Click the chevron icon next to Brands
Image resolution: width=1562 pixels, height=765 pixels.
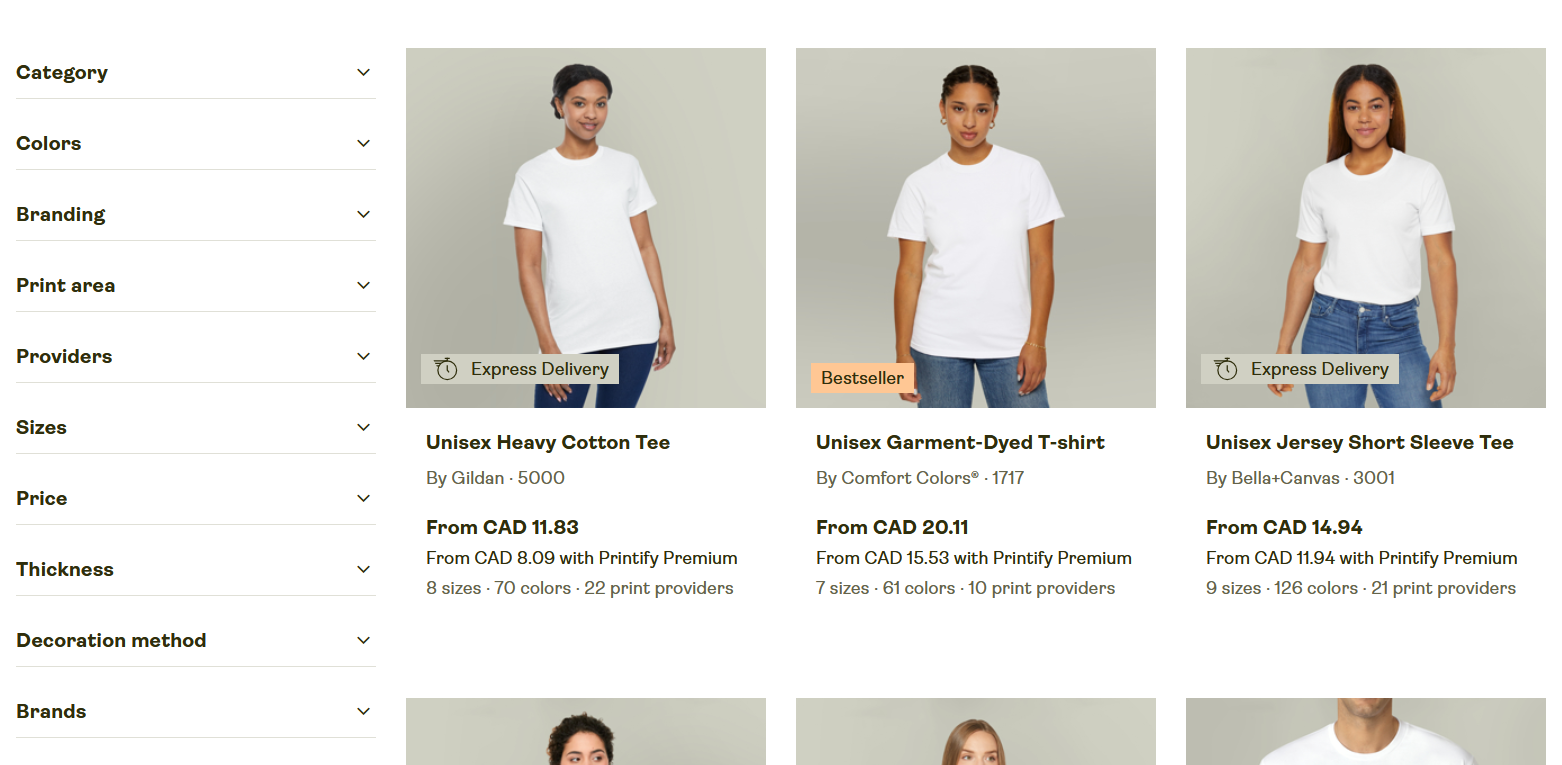[364, 711]
